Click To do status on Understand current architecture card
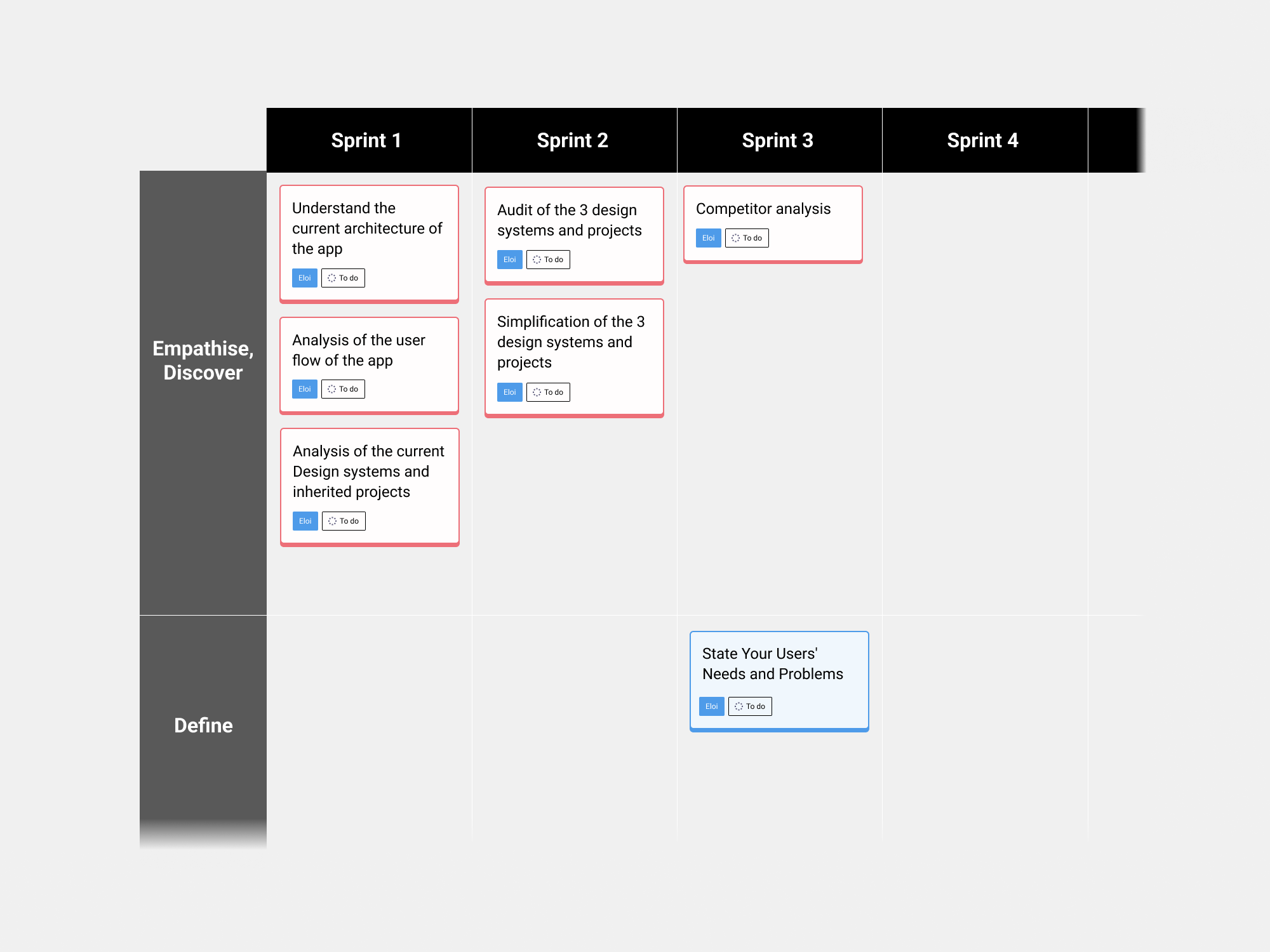The image size is (1270, 952). pos(343,278)
